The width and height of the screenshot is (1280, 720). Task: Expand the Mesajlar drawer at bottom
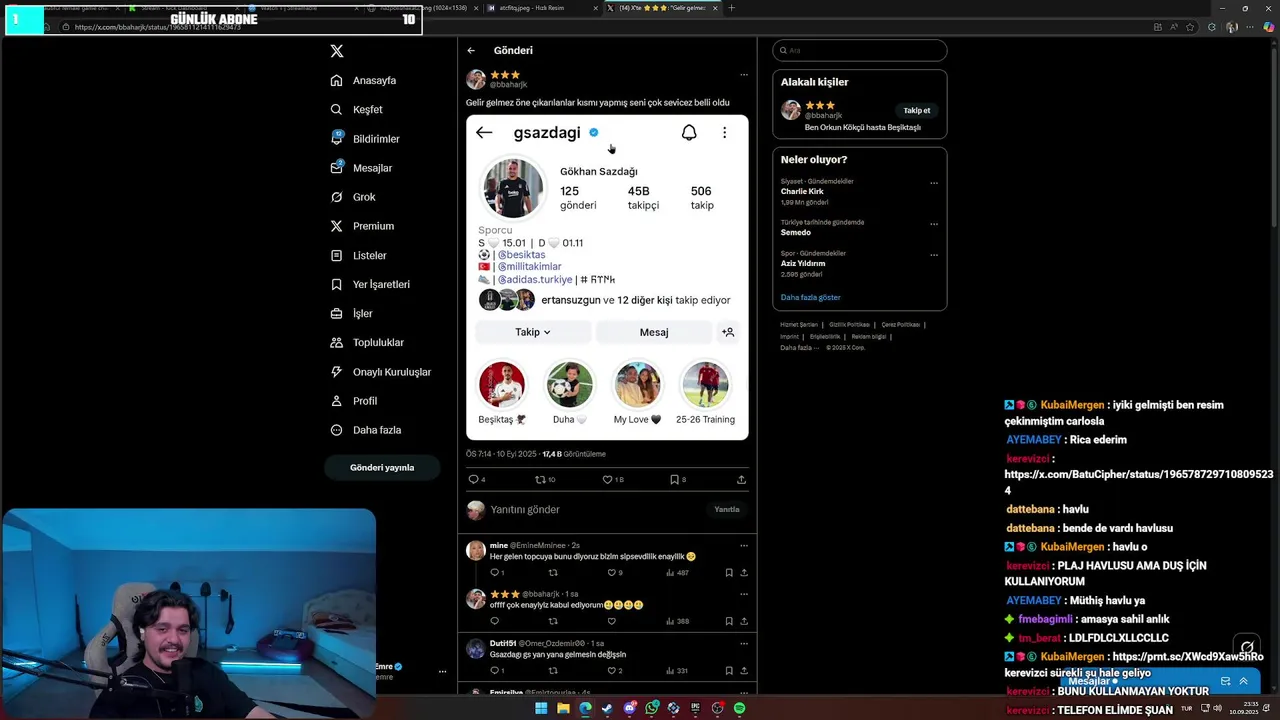pos(1243,681)
